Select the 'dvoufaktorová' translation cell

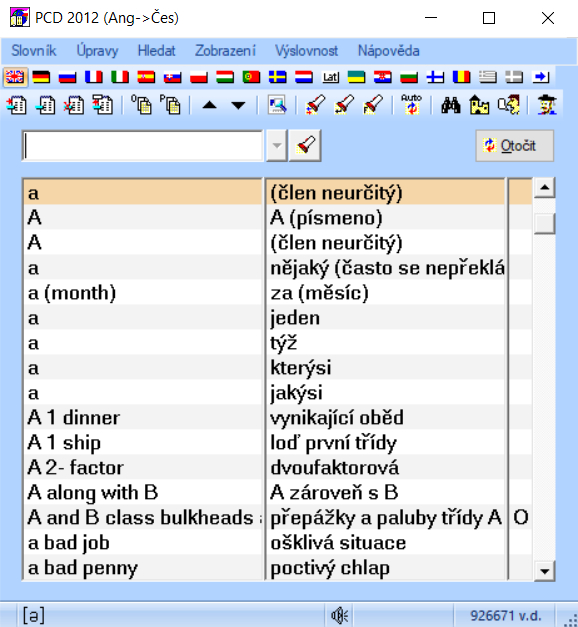click(x=386, y=467)
